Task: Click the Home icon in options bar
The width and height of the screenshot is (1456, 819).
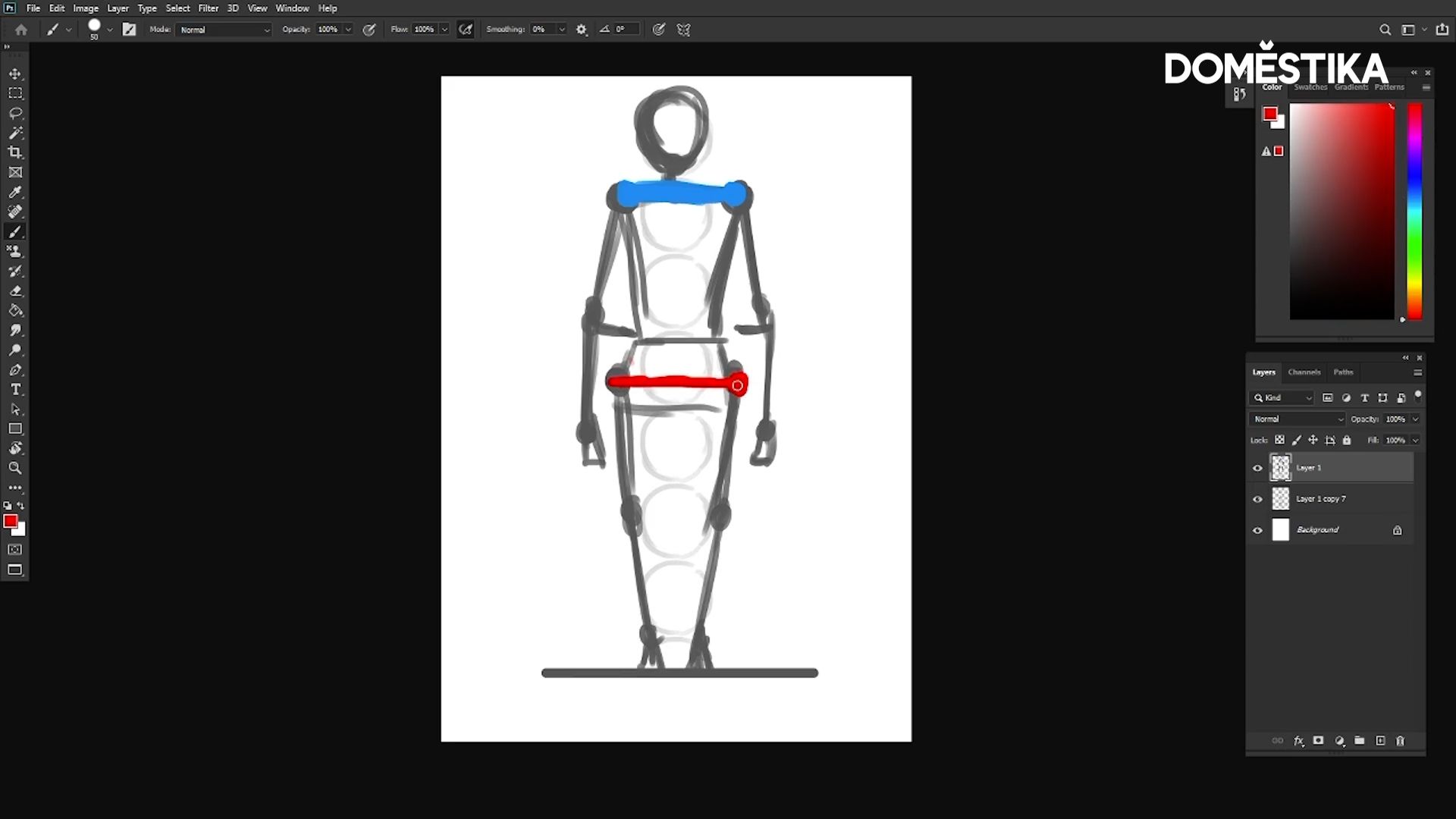Action: point(21,30)
